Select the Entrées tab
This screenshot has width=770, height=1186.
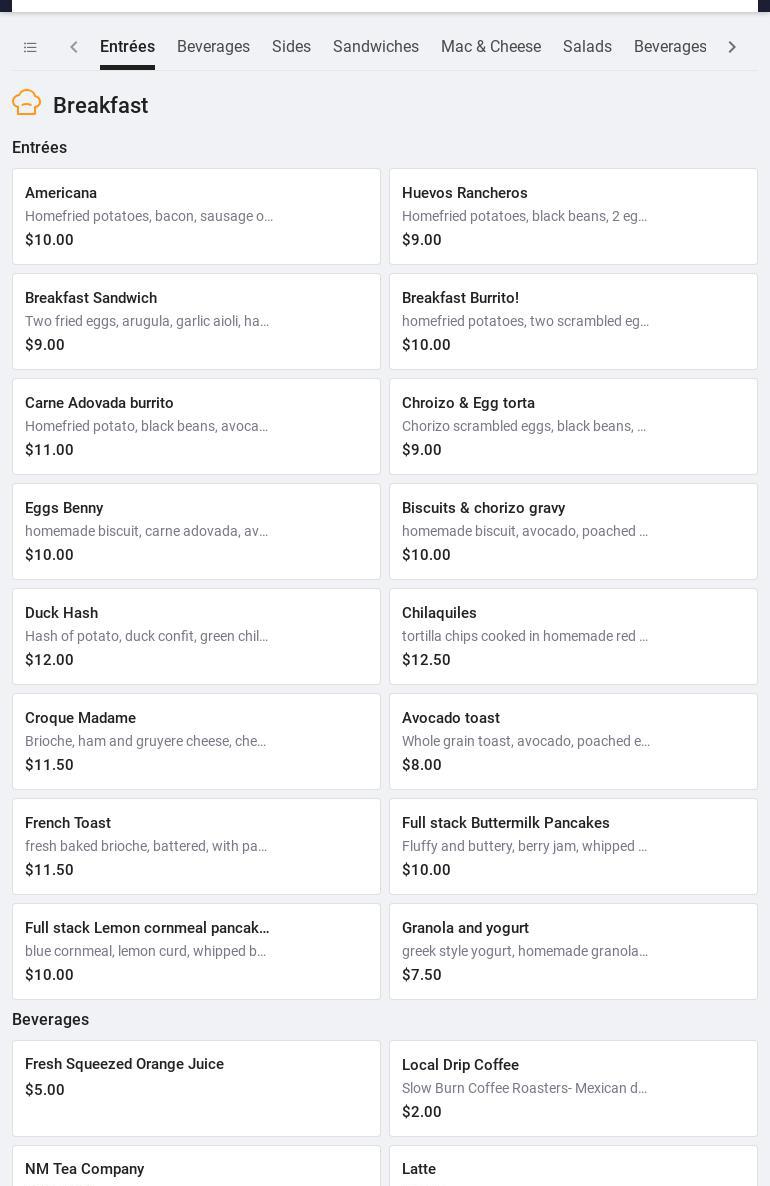[127, 47]
